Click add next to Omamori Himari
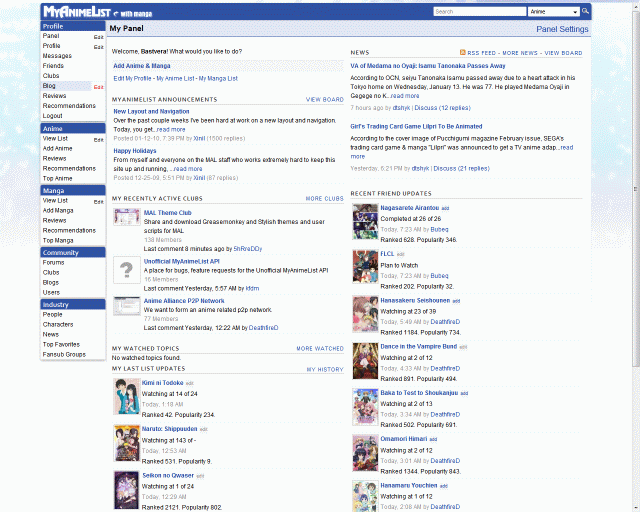The image size is (640, 512). click(x=433, y=439)
